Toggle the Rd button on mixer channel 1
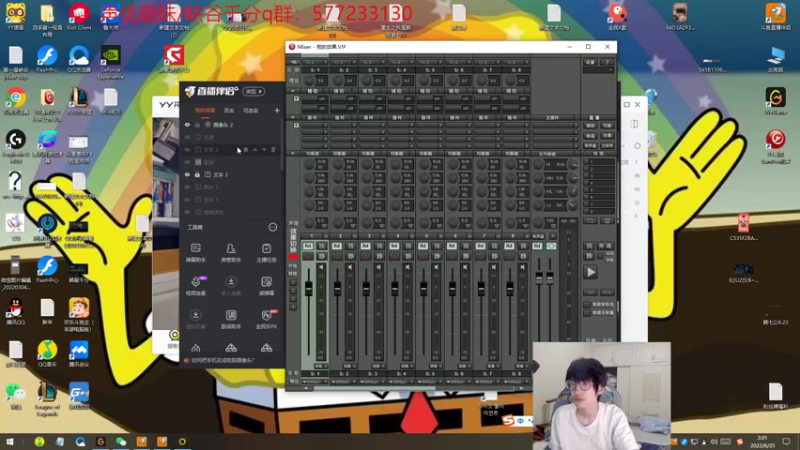The image size is (800, 450). 308,246
